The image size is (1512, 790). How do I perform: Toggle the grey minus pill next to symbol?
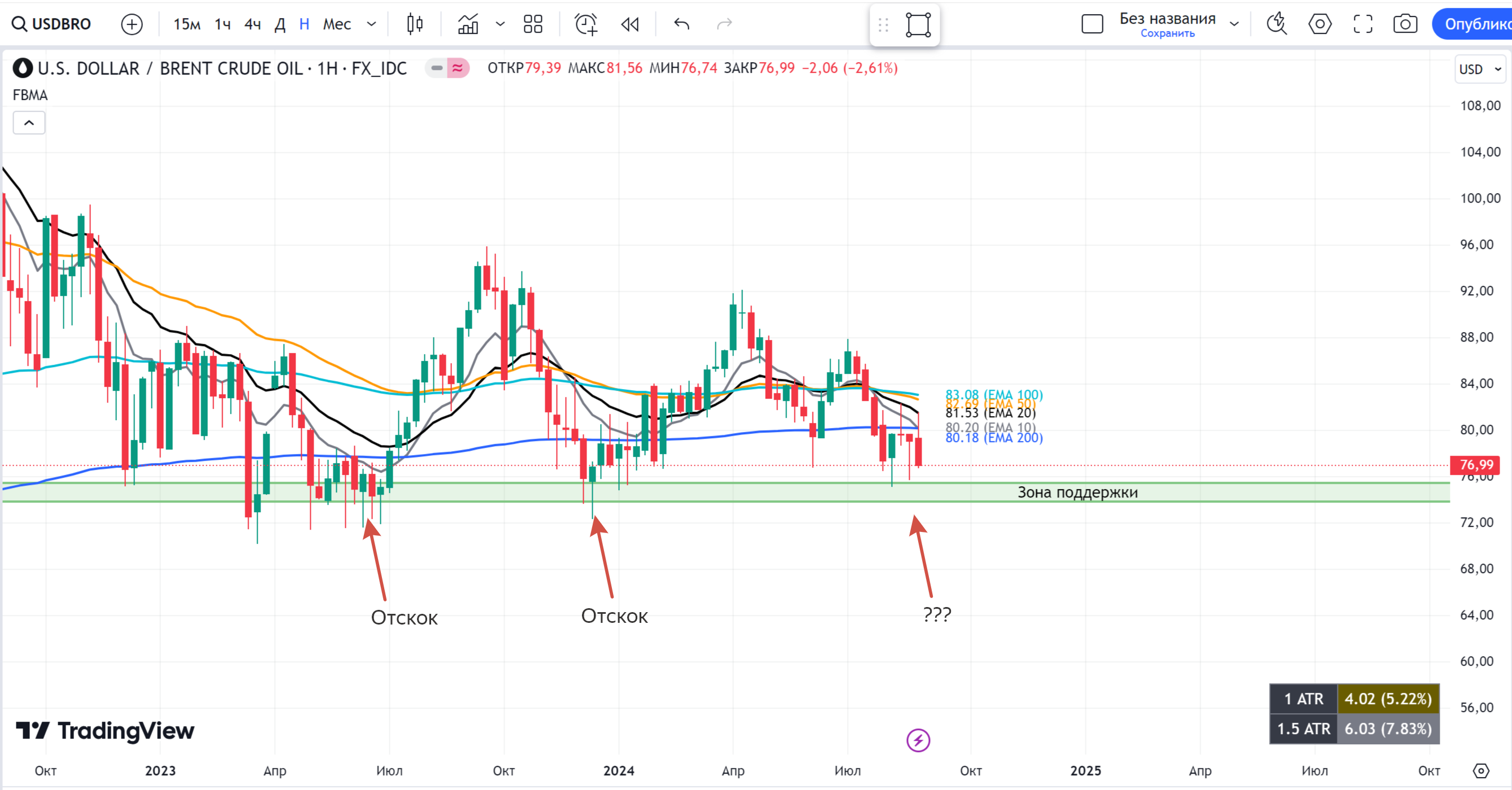click(437, 68)
